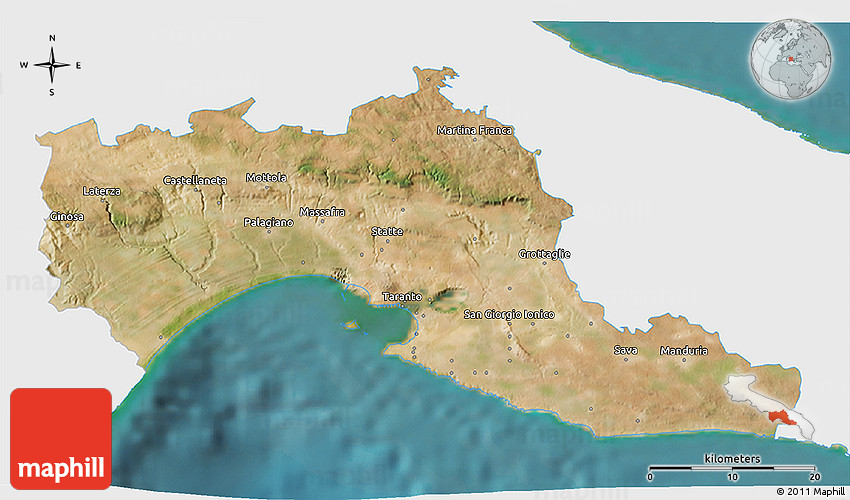This screenshot has height=500, width=850.
Task: Select the Grottaglie town label
Action: point(545,254)
